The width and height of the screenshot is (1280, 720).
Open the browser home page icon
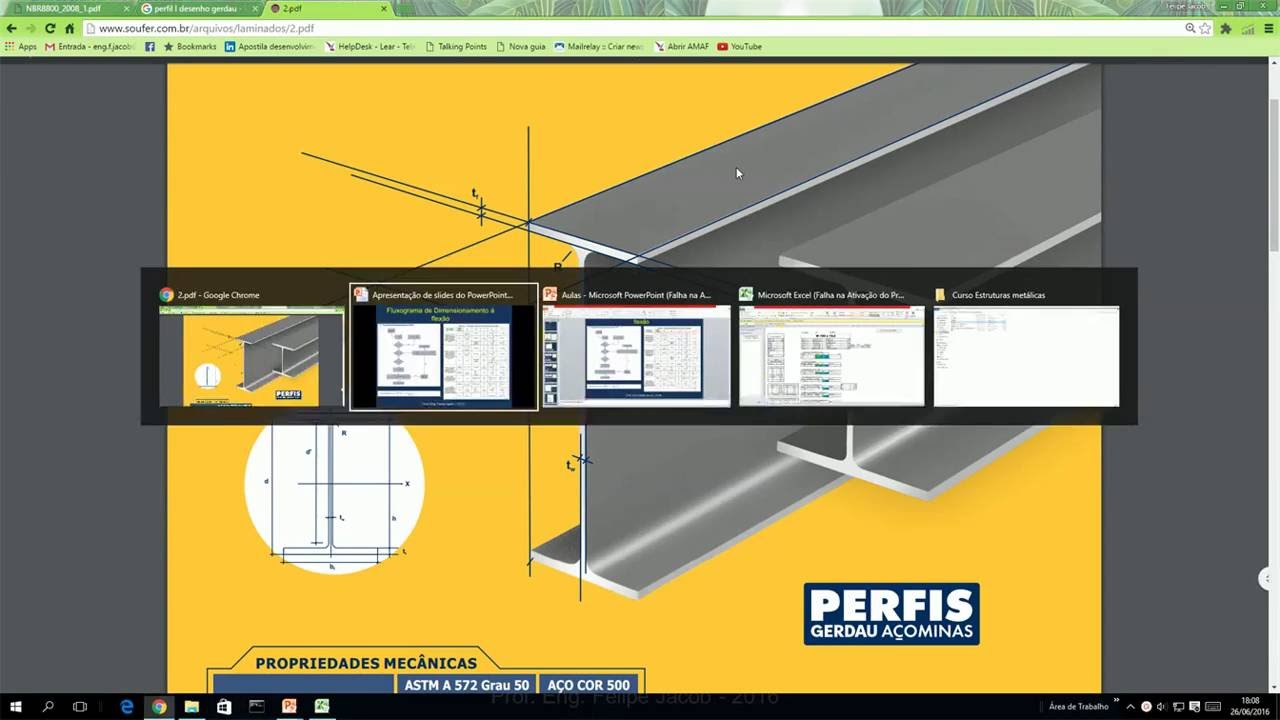click(x=69, y=28)
